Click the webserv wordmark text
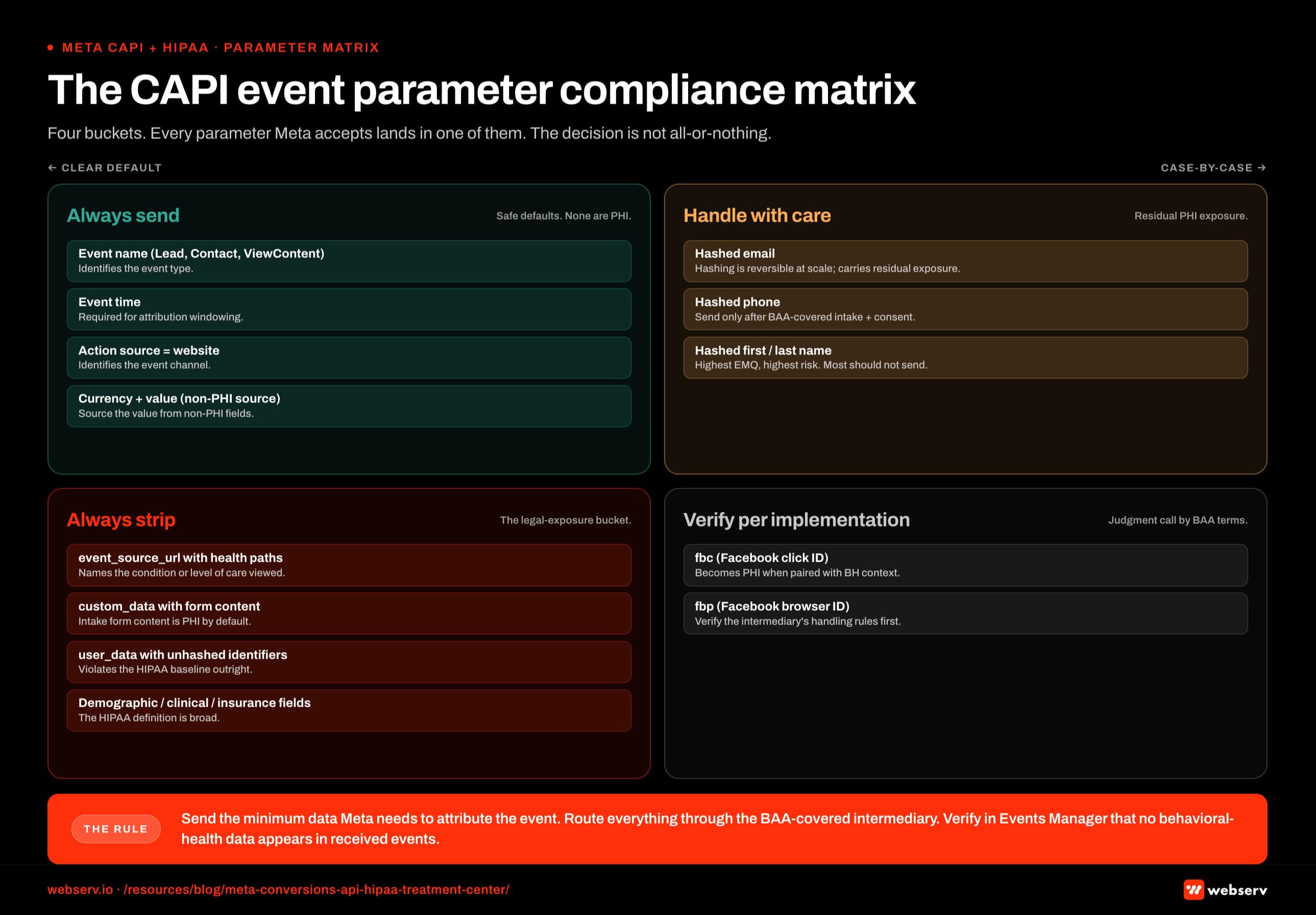Image resolution: width=1316 pixels, height=915 pixels. point(1237,890)
